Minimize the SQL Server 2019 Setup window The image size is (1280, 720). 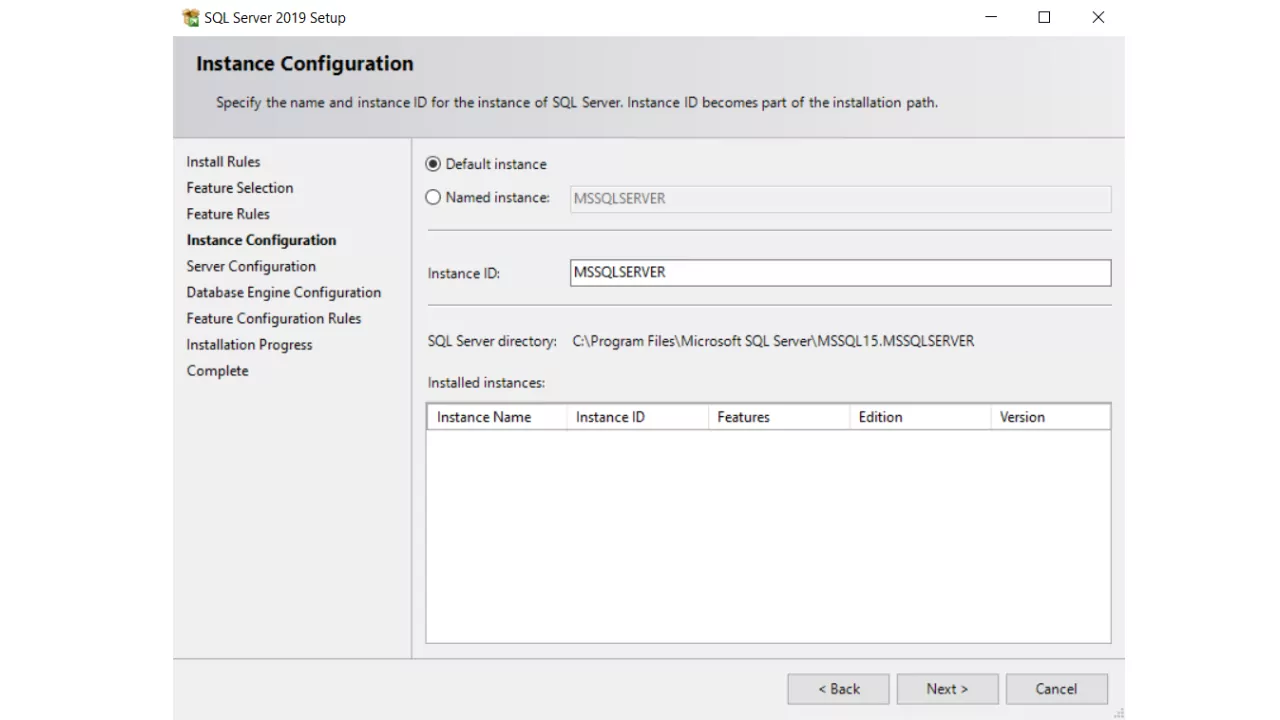click(x=990, y=17)
